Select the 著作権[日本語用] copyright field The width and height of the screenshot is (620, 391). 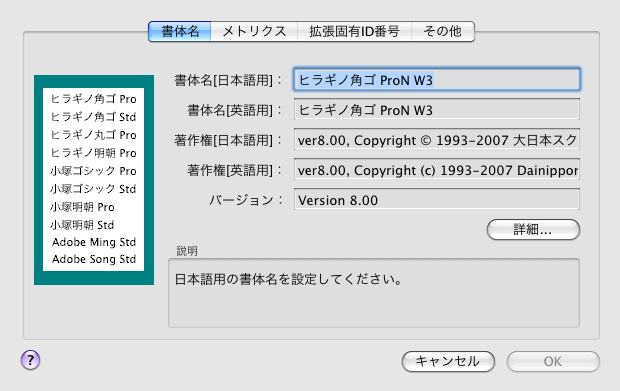437,140
